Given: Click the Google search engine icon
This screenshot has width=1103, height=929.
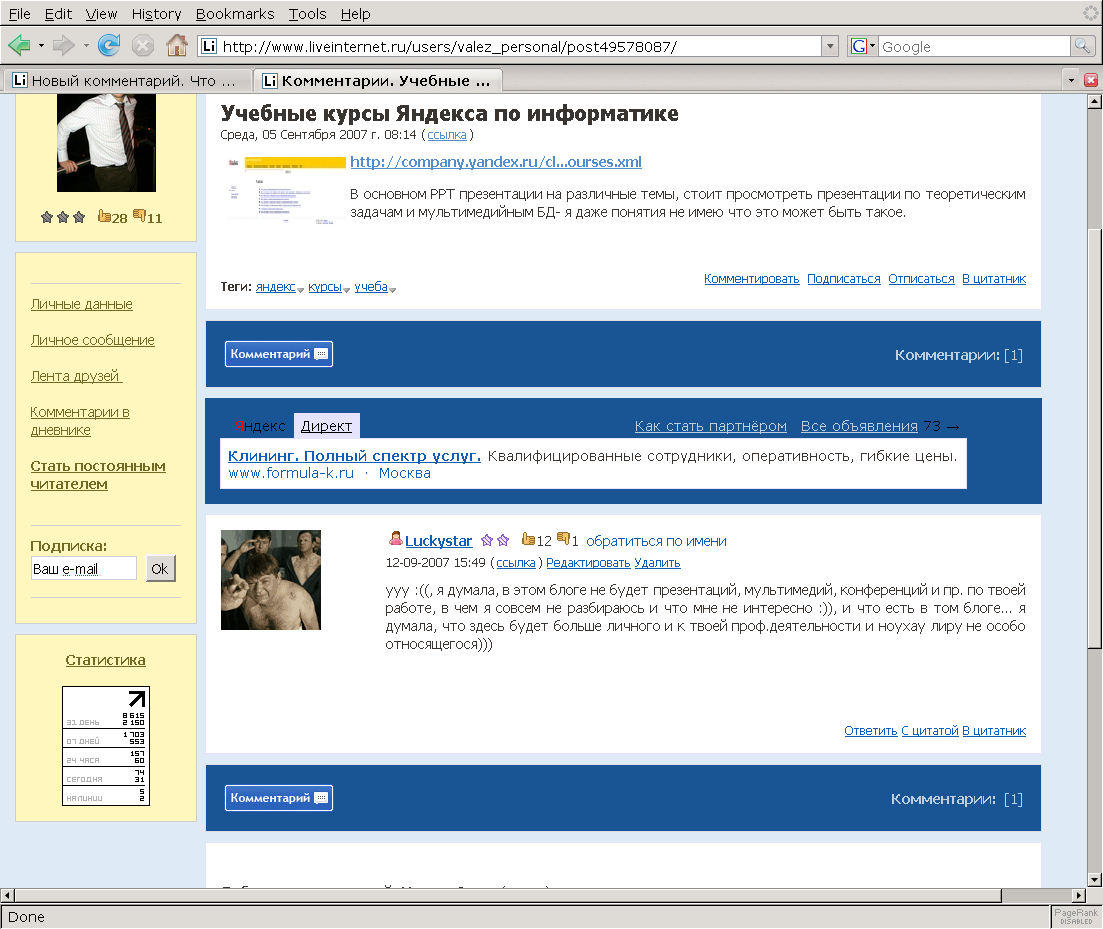Looking at the screenshot, I should (x=858, y=46).
